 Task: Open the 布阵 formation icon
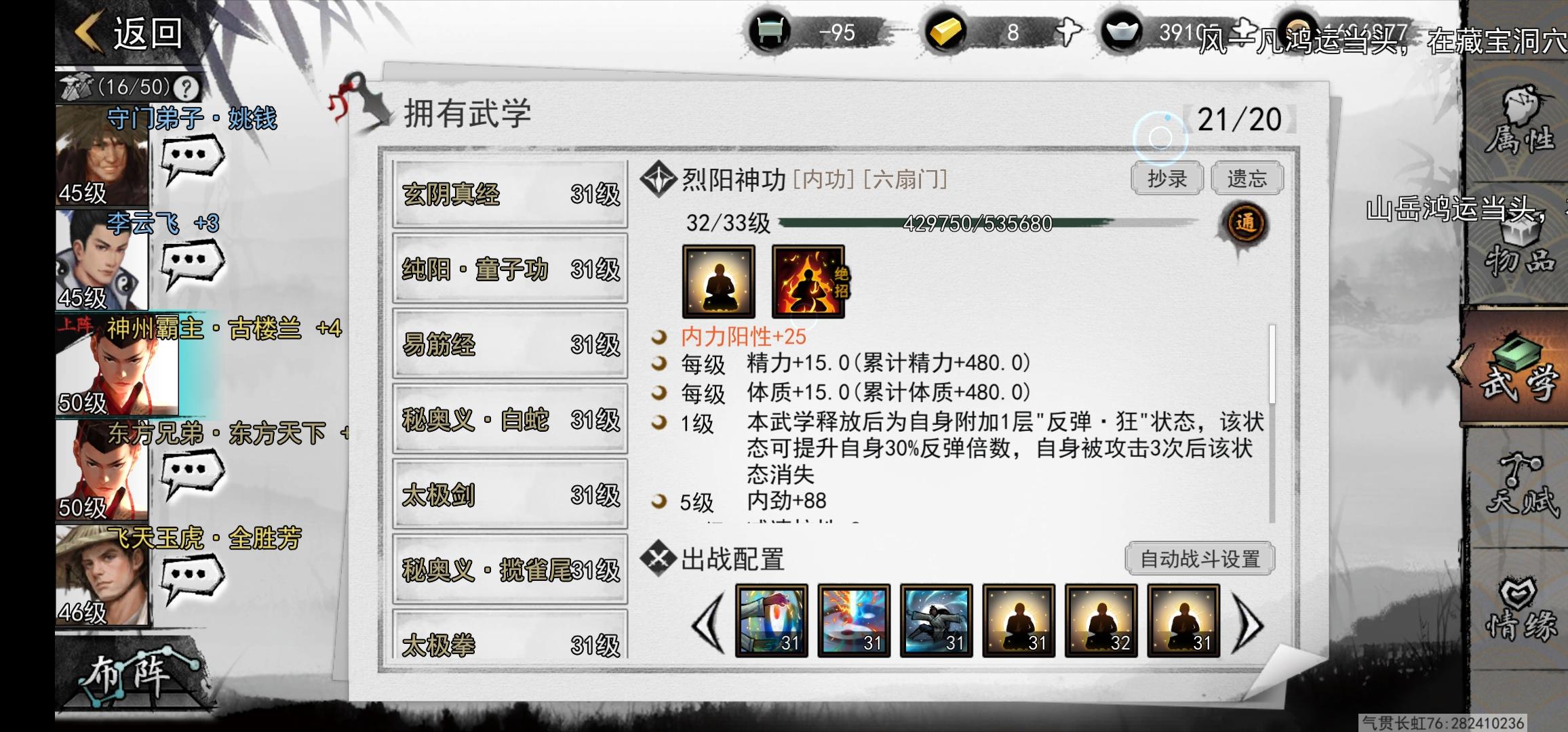[x=129, y=678]
